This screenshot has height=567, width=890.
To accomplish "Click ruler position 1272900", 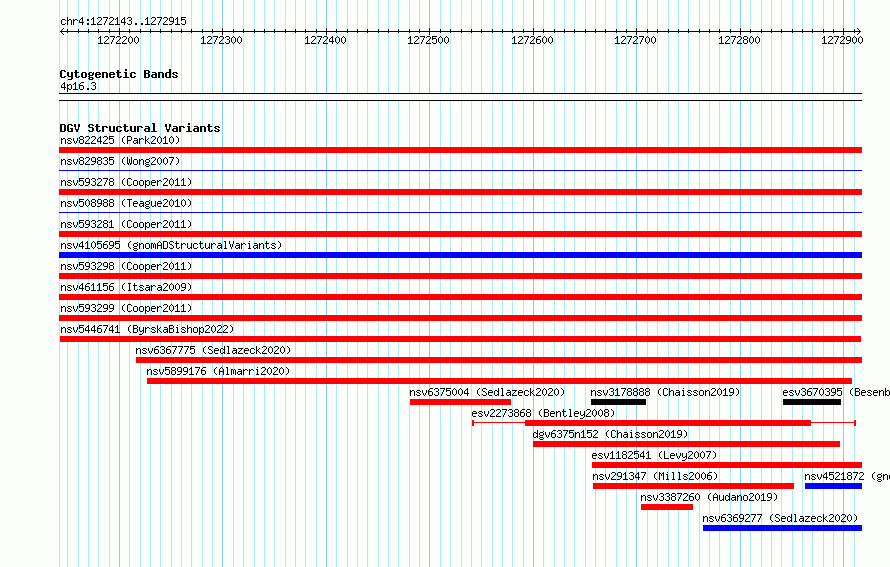I will tap(842, 40).
